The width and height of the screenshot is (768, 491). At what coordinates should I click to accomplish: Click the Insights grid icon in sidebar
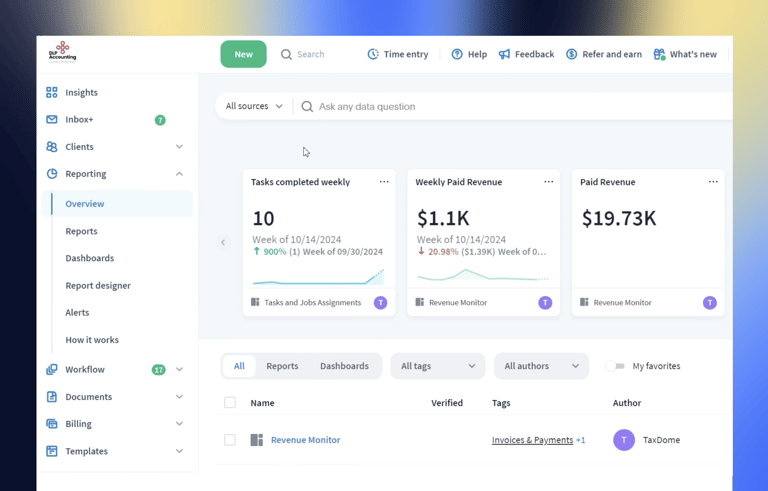click(52, 93)
